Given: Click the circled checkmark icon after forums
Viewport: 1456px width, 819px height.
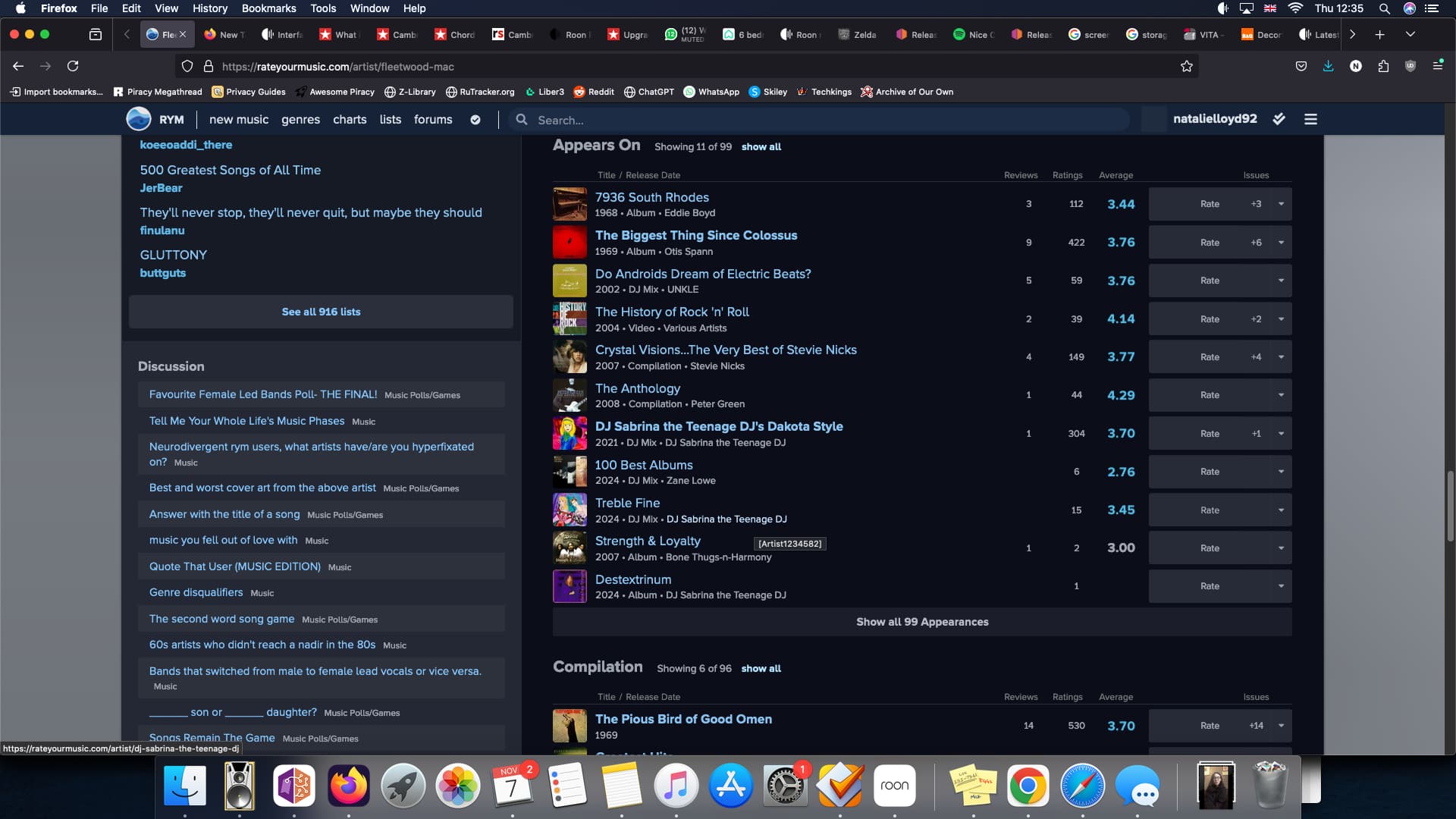Looking at the screenshot, I should coord(475,120).
